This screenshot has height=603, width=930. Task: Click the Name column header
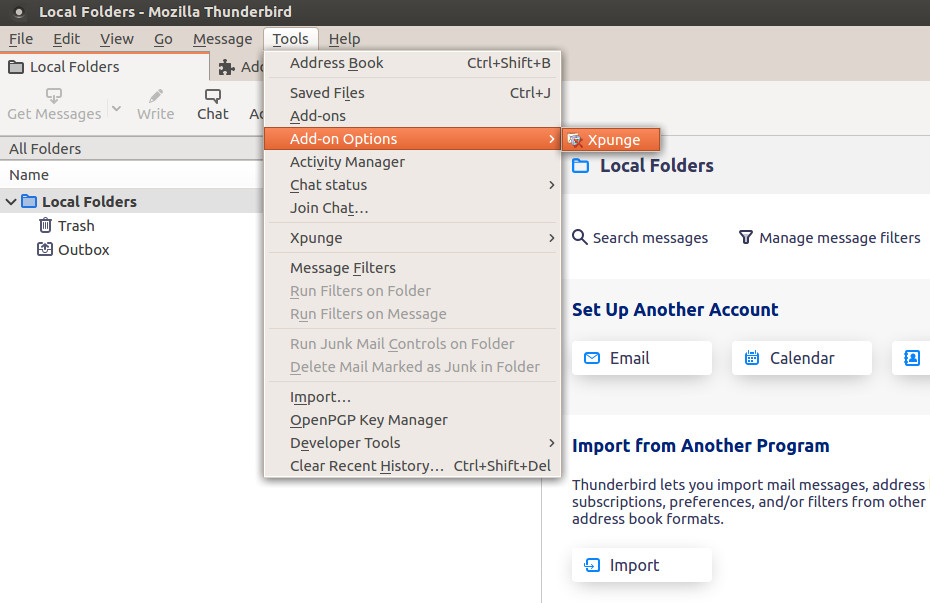click(x=132, y=175)
